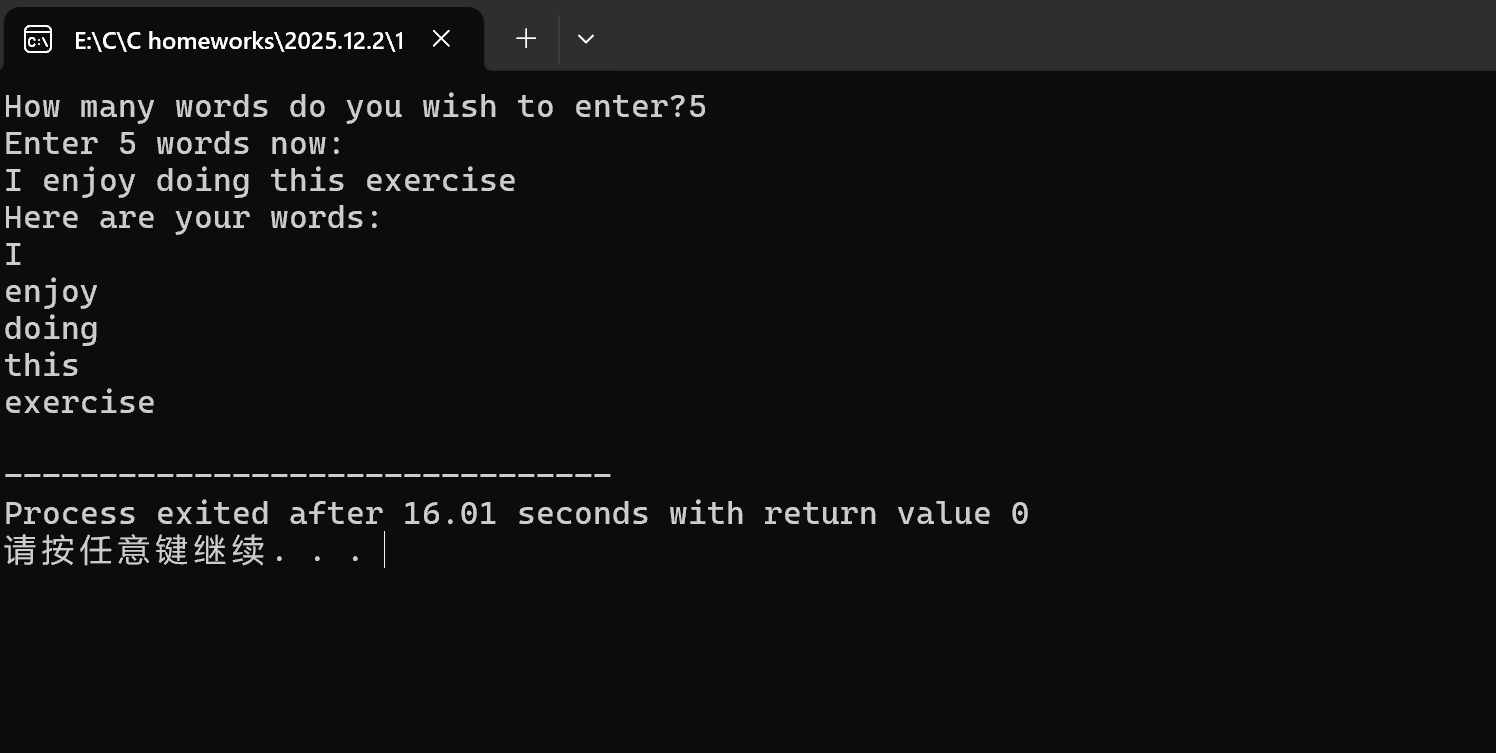Open a new tab with plus button
1496x753 pixels.
[x=526, y=39]
